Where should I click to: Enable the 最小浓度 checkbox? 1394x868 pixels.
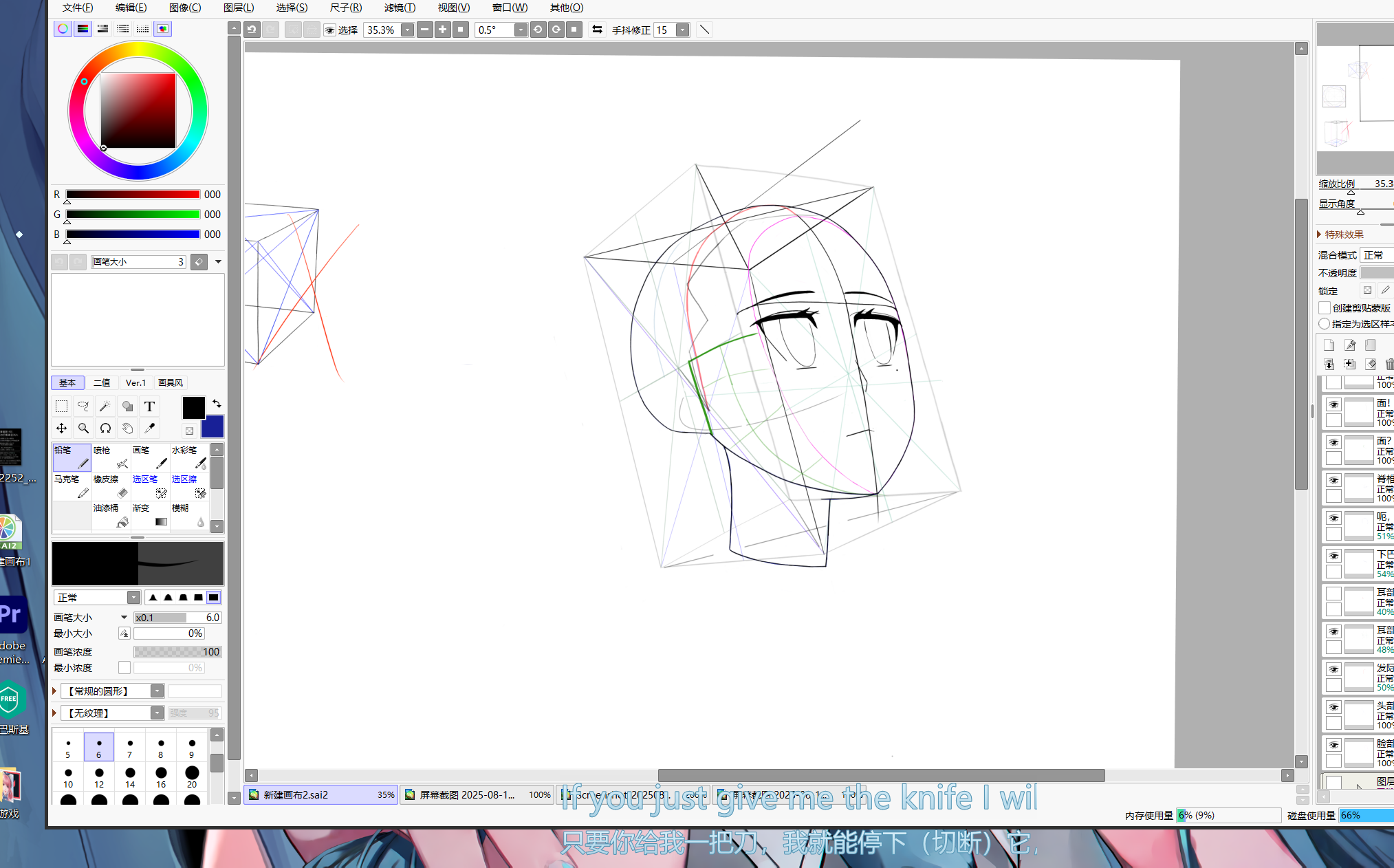[x=124, y=667]
